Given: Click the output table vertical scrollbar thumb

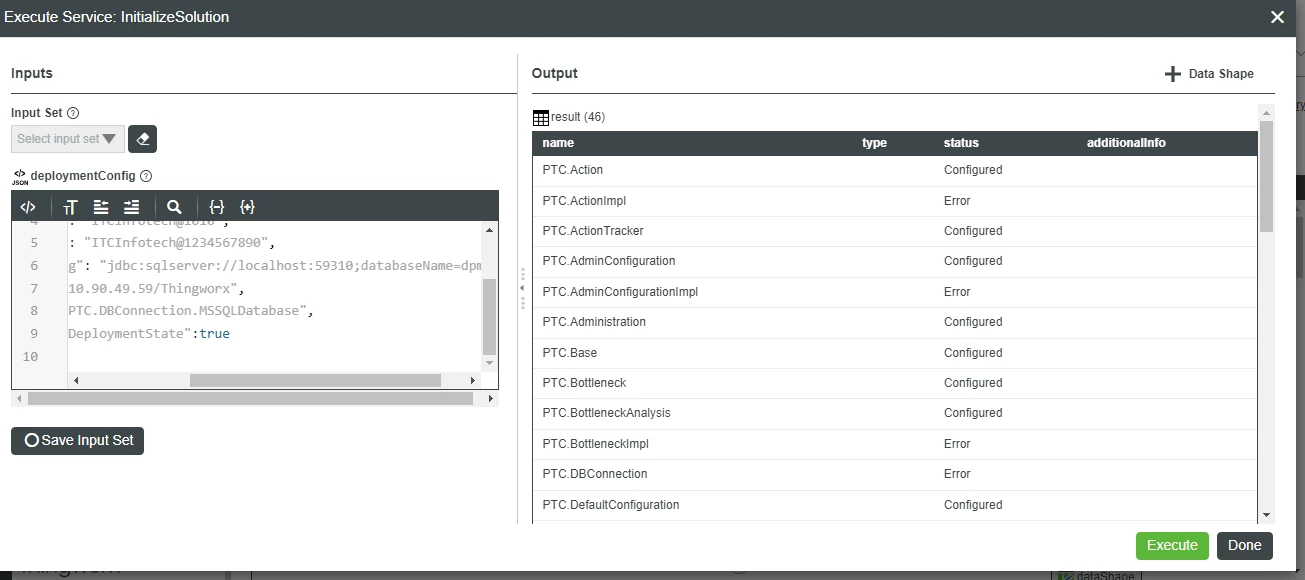Looking at the screenshot, I should pyautogui.click(x=1267, y=177).
